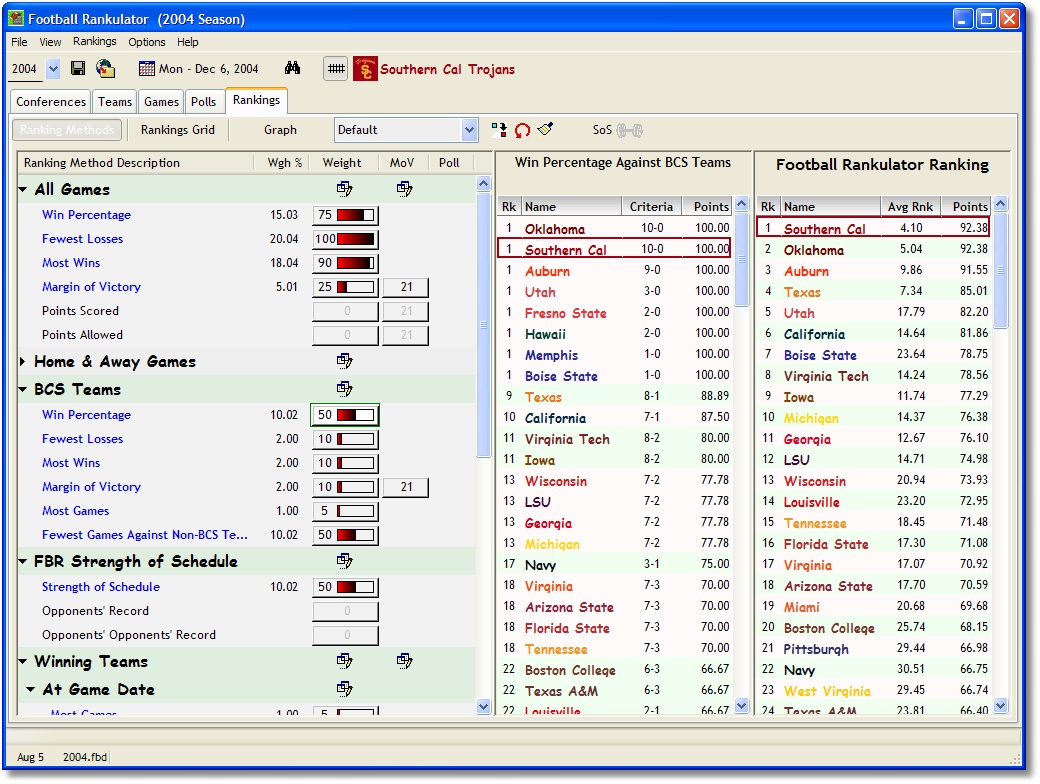Viewport: 1040px width, 784px height.
Task: Click the Opponents' Record weight field
Action: pyautogui.click(x=346, y=611)
